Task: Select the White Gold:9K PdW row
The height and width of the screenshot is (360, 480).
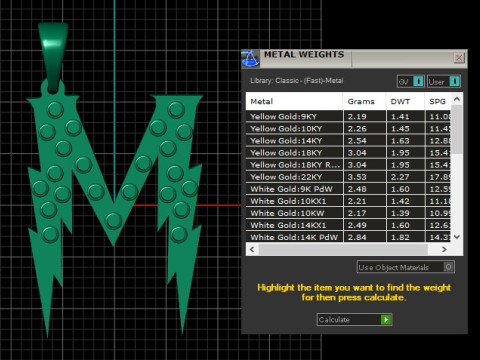Action: pos(348,189)
